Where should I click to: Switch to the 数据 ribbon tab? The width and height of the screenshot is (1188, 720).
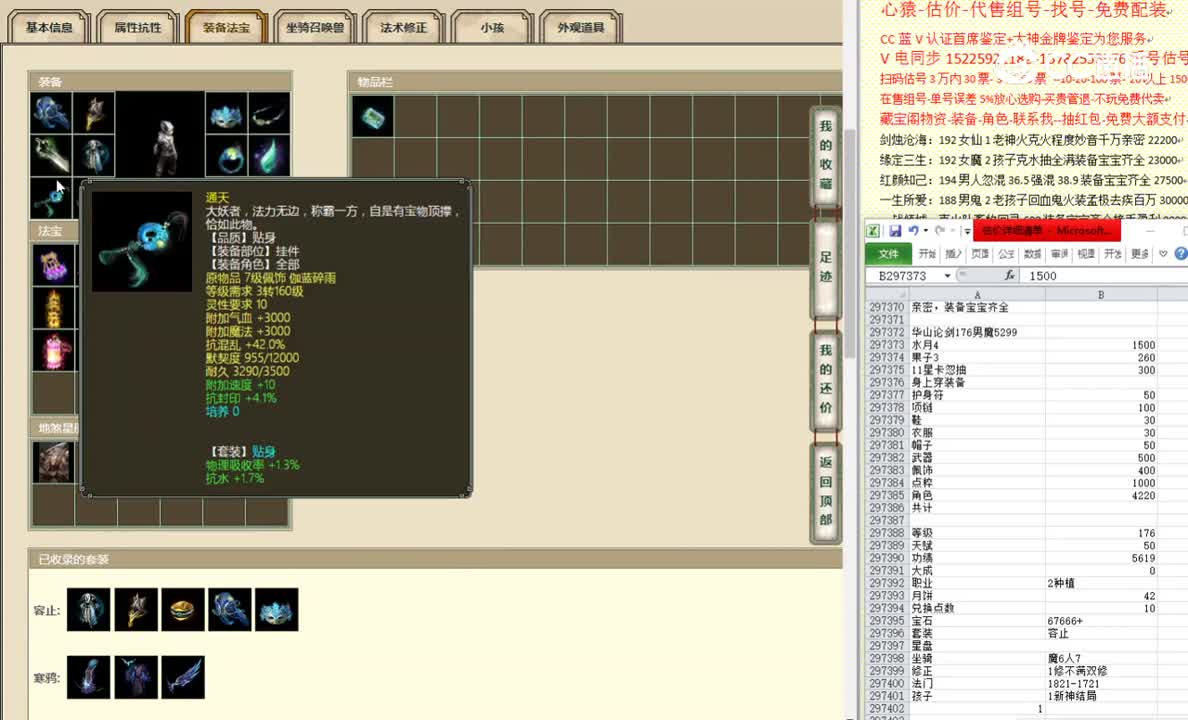click(x=1033, y=253)
